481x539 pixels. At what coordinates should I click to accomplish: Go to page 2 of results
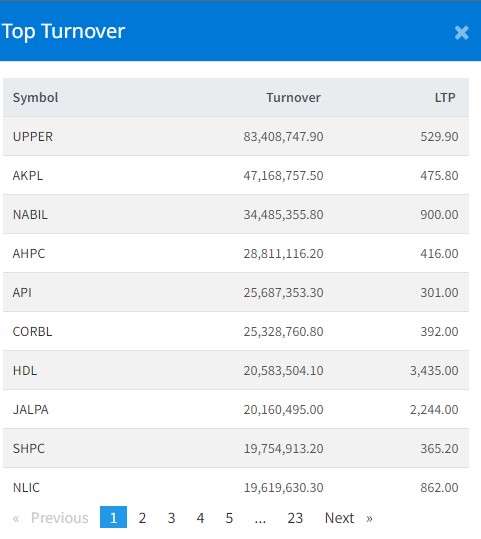[142, 518]
